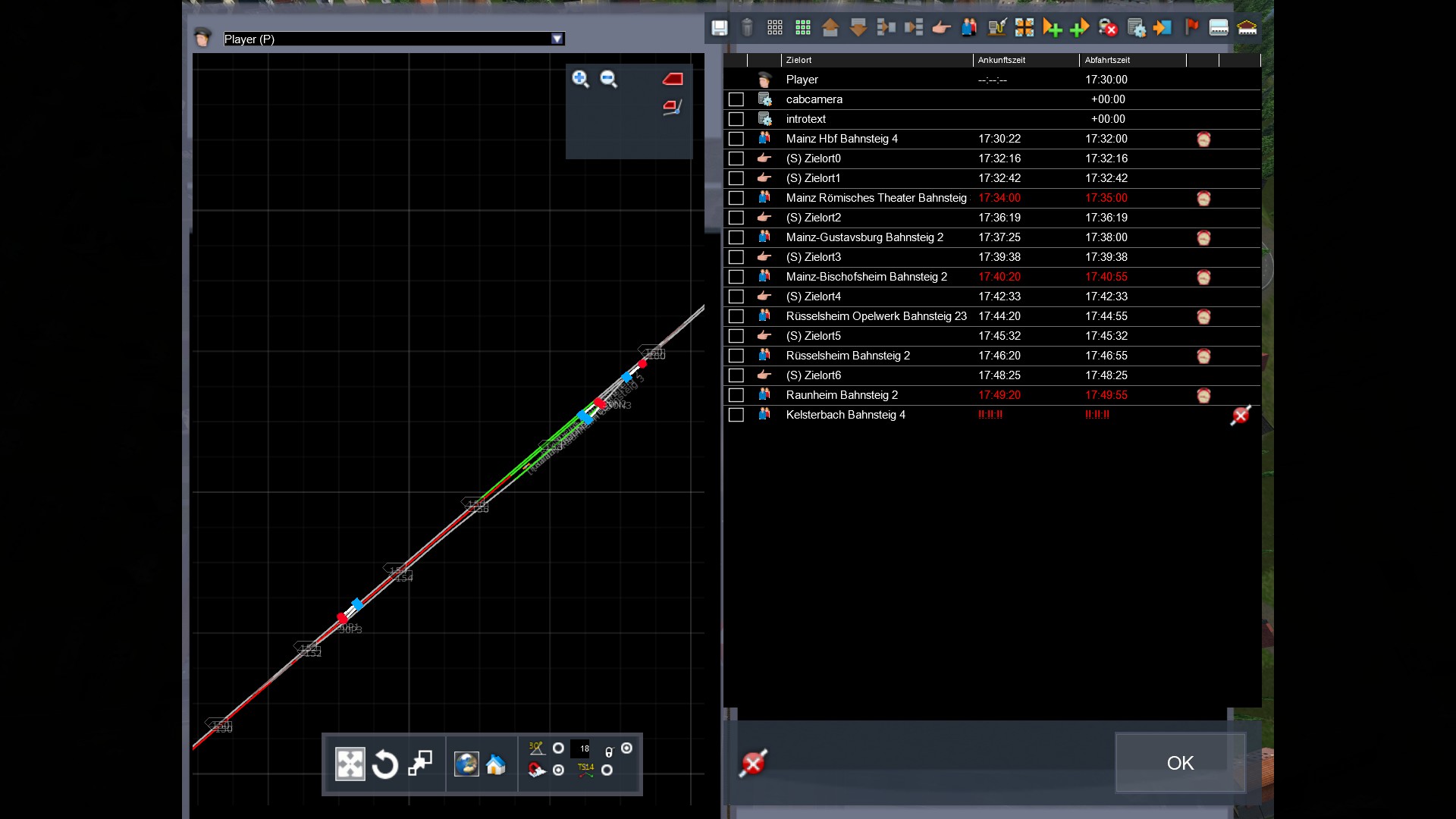
Task: Click the move instruction up arrow icon
Action: [830, 28]
